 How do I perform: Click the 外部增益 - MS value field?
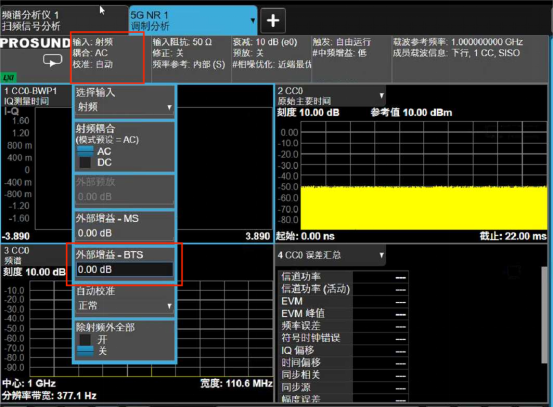point(124,233)
